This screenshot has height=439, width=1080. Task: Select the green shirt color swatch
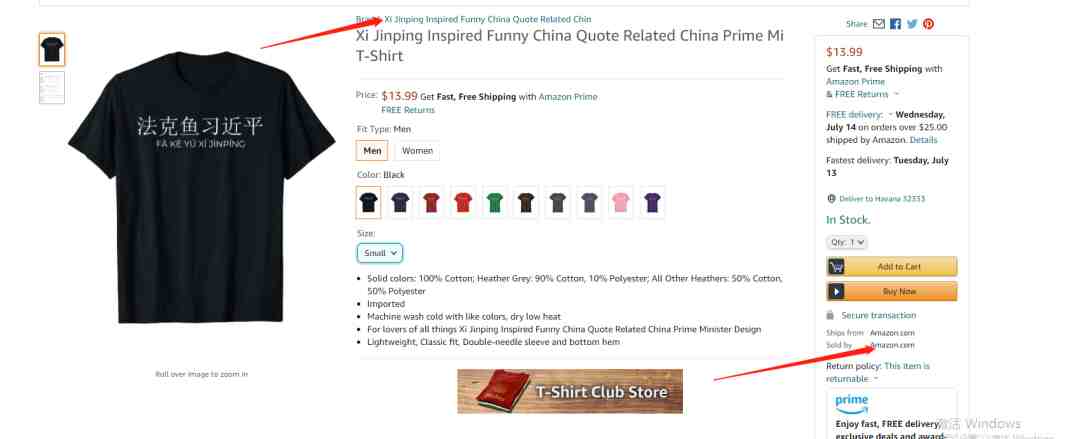(x=495, y=203)
